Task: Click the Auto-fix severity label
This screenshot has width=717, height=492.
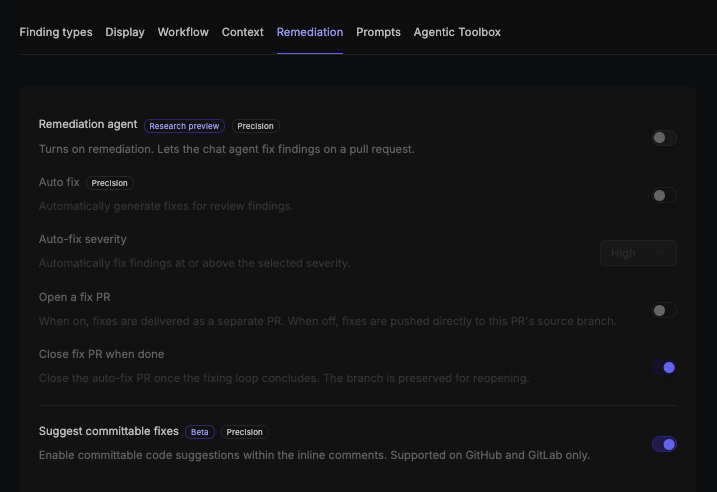Action: (x=83, y=239)
